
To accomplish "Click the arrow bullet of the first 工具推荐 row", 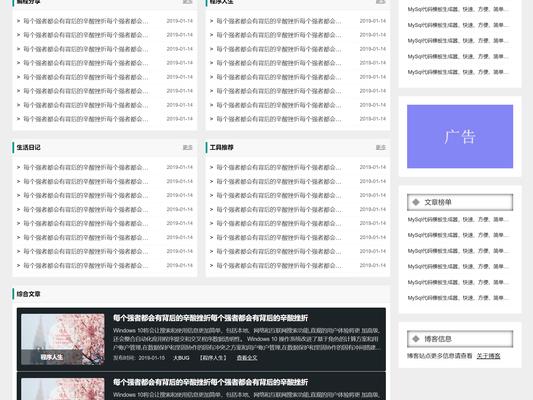I will pyautogui.click(x=211, y=167).
